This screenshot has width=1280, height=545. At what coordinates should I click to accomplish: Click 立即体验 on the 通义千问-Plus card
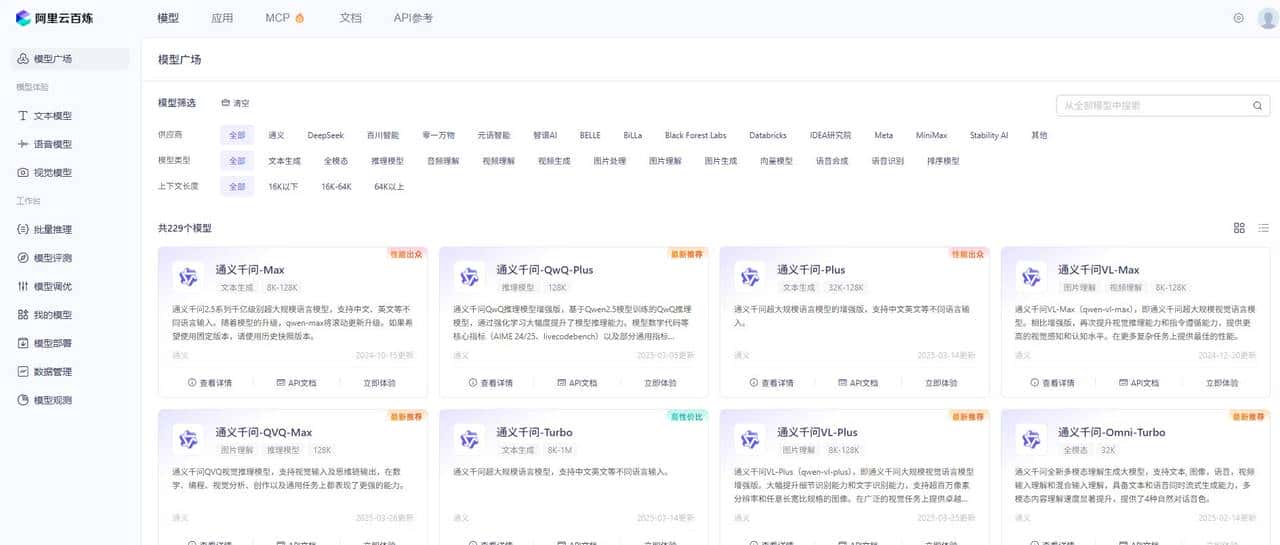click(941, 383)
